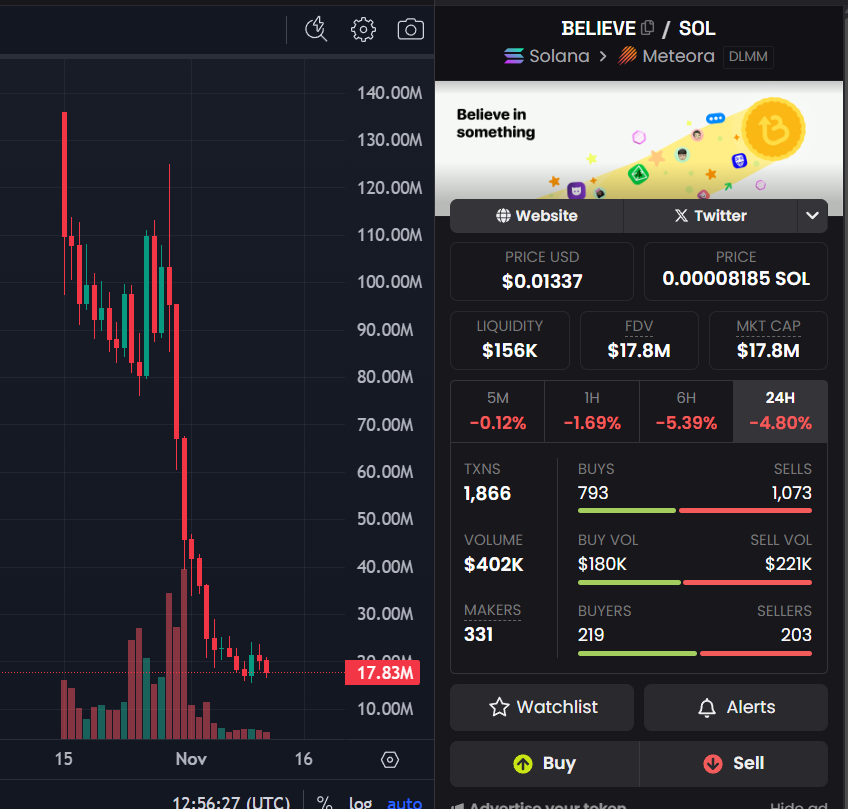
Task: Click the Website globe icon
Action: 504,216
